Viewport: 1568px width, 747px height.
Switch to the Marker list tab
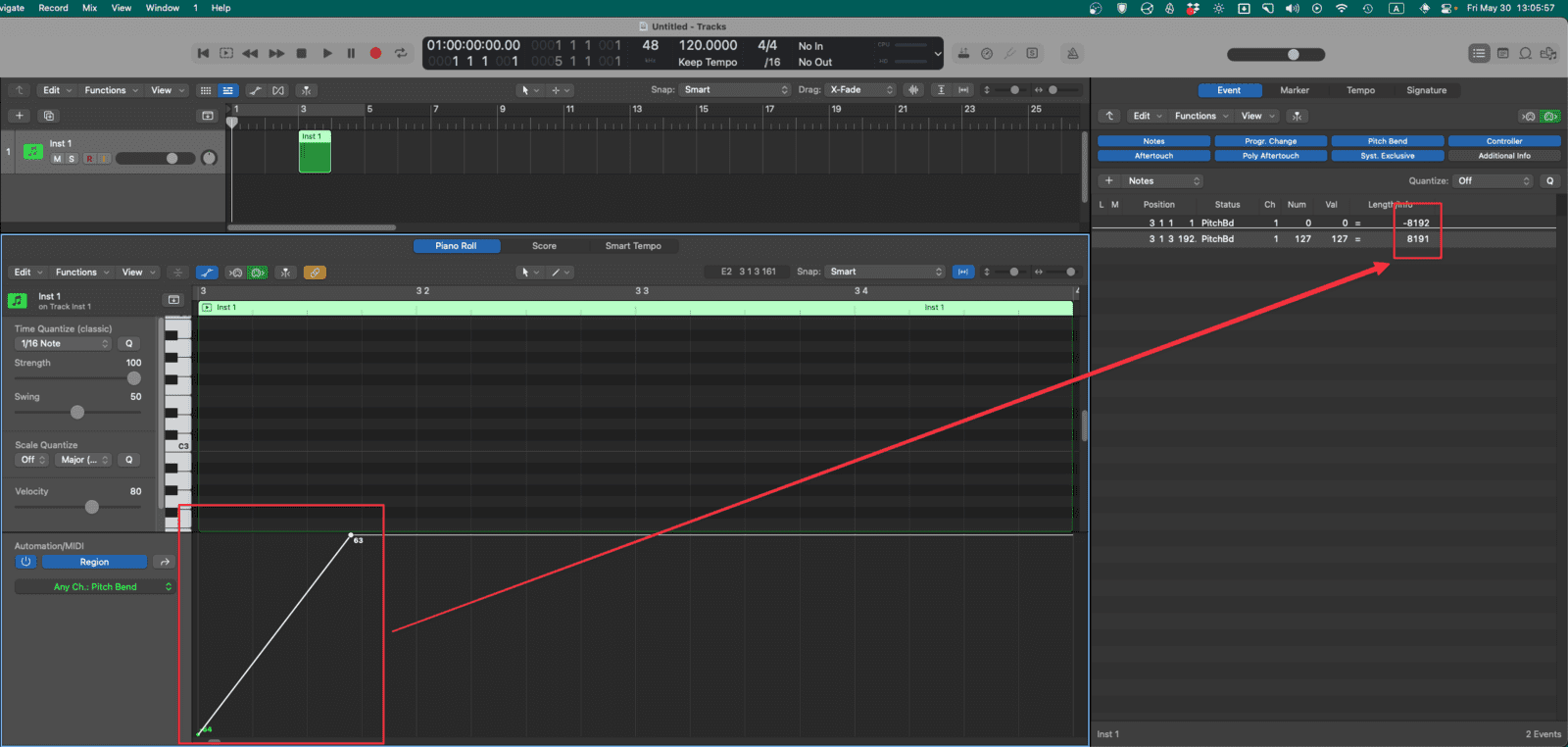[x=1294, y=90]
